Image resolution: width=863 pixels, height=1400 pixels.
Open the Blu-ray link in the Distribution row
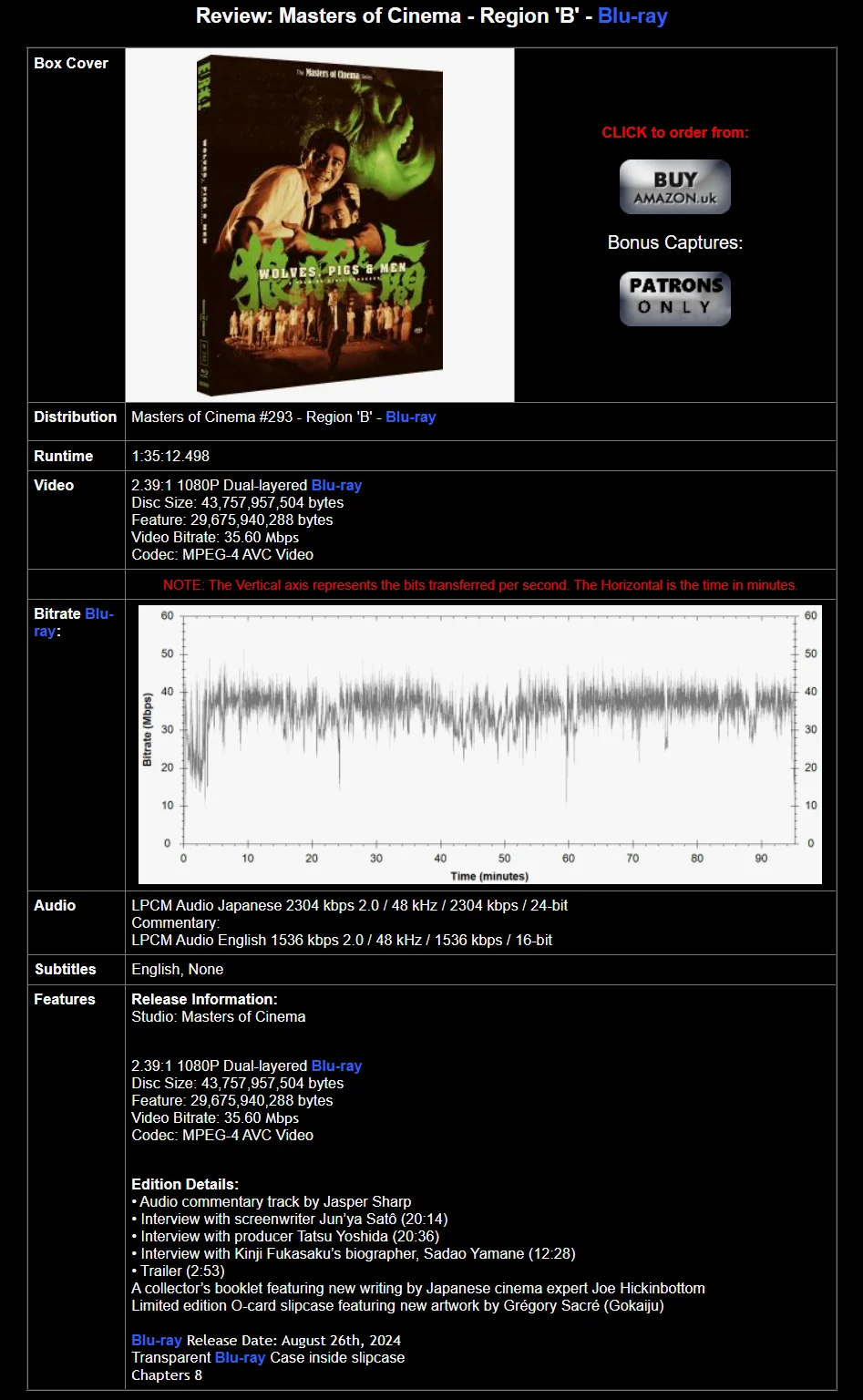(x=411, y=417)
